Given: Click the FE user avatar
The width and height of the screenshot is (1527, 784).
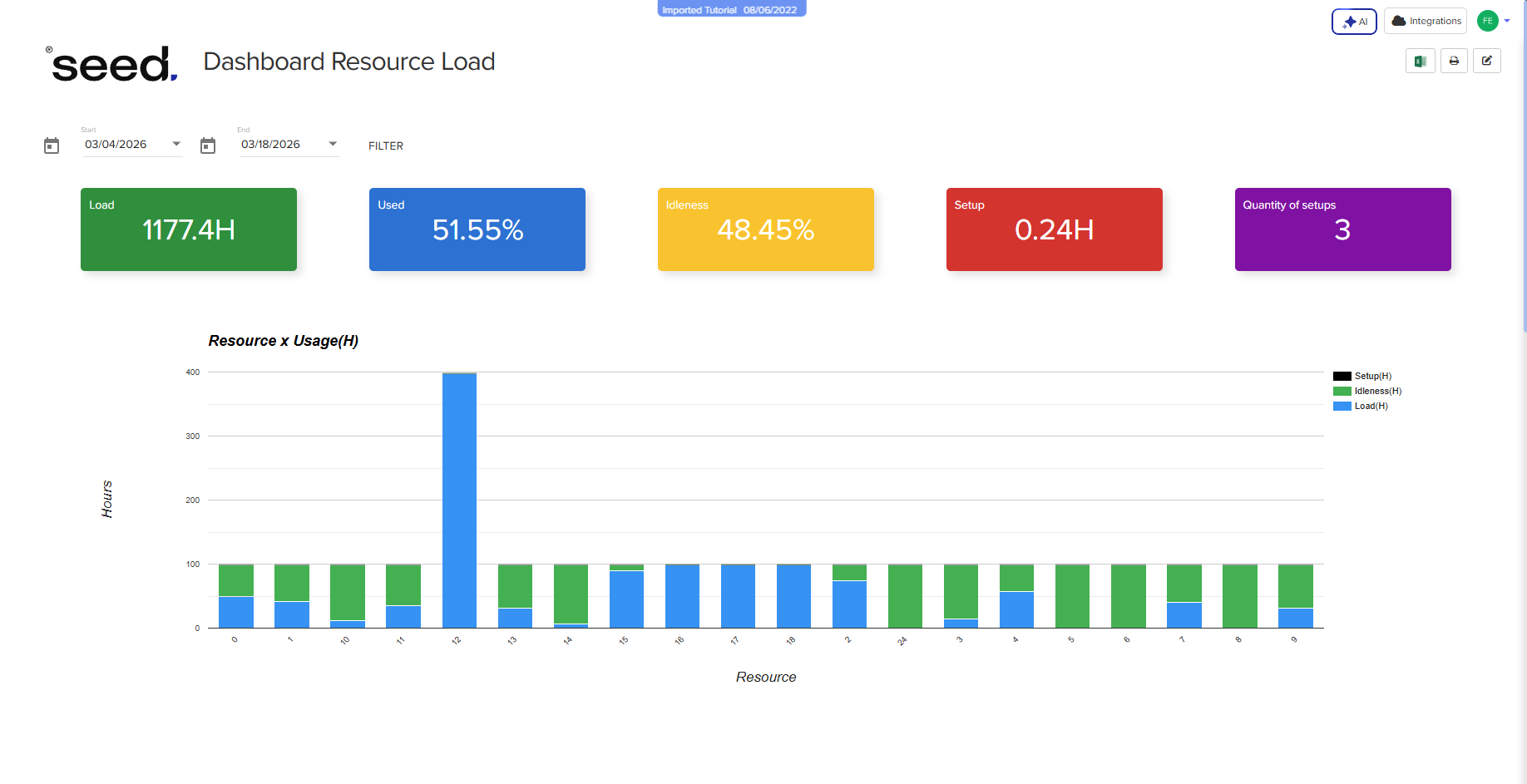Looking at the screenshot, I should click(x=1487, y=21).
